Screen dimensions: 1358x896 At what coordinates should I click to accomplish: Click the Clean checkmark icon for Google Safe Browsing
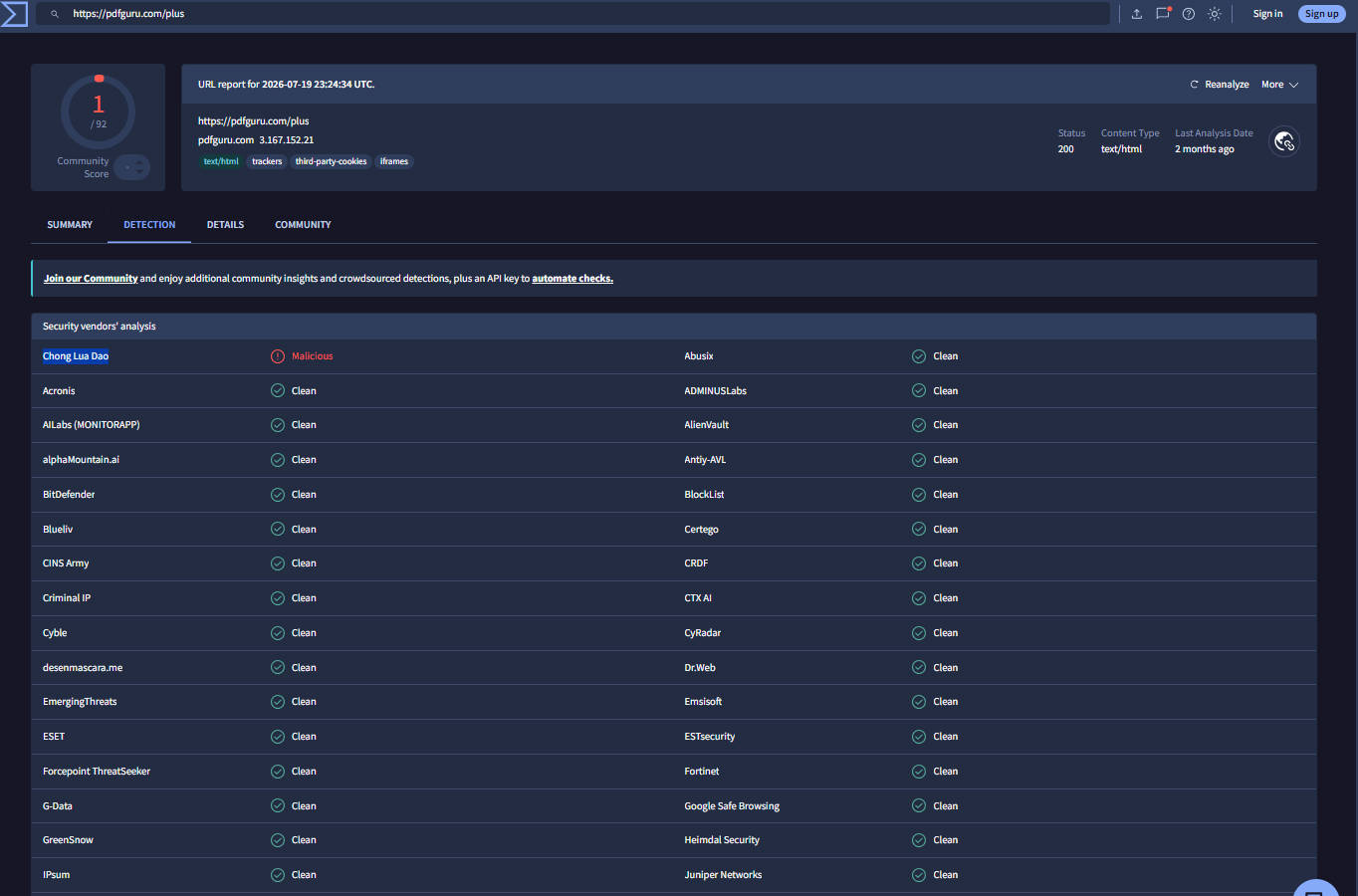point(919,806)
